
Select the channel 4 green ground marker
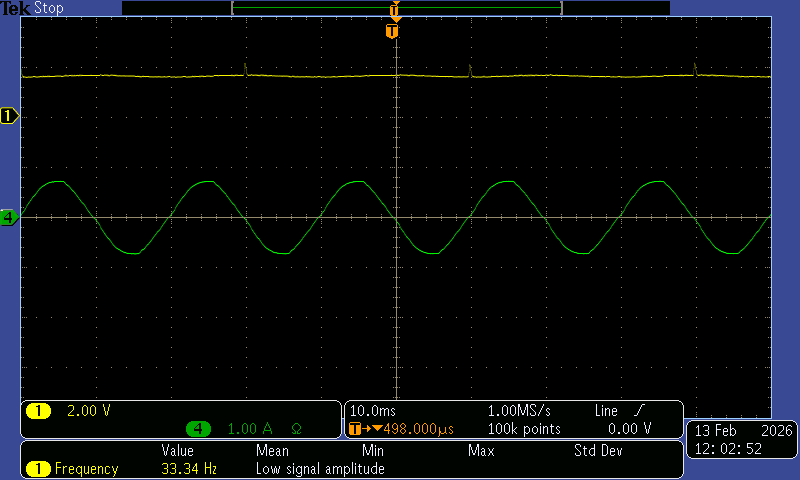tap(10, 217)
